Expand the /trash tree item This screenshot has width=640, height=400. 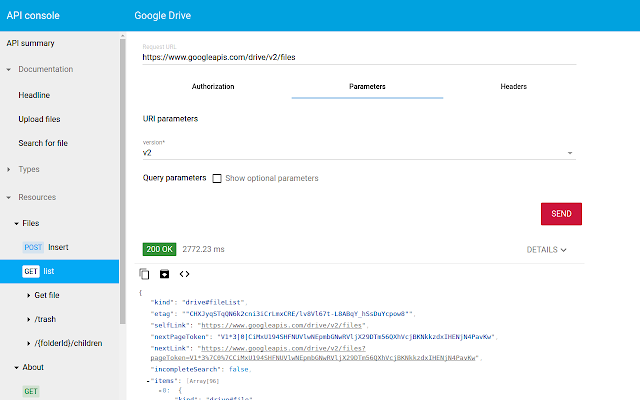(x=29, y=320)
